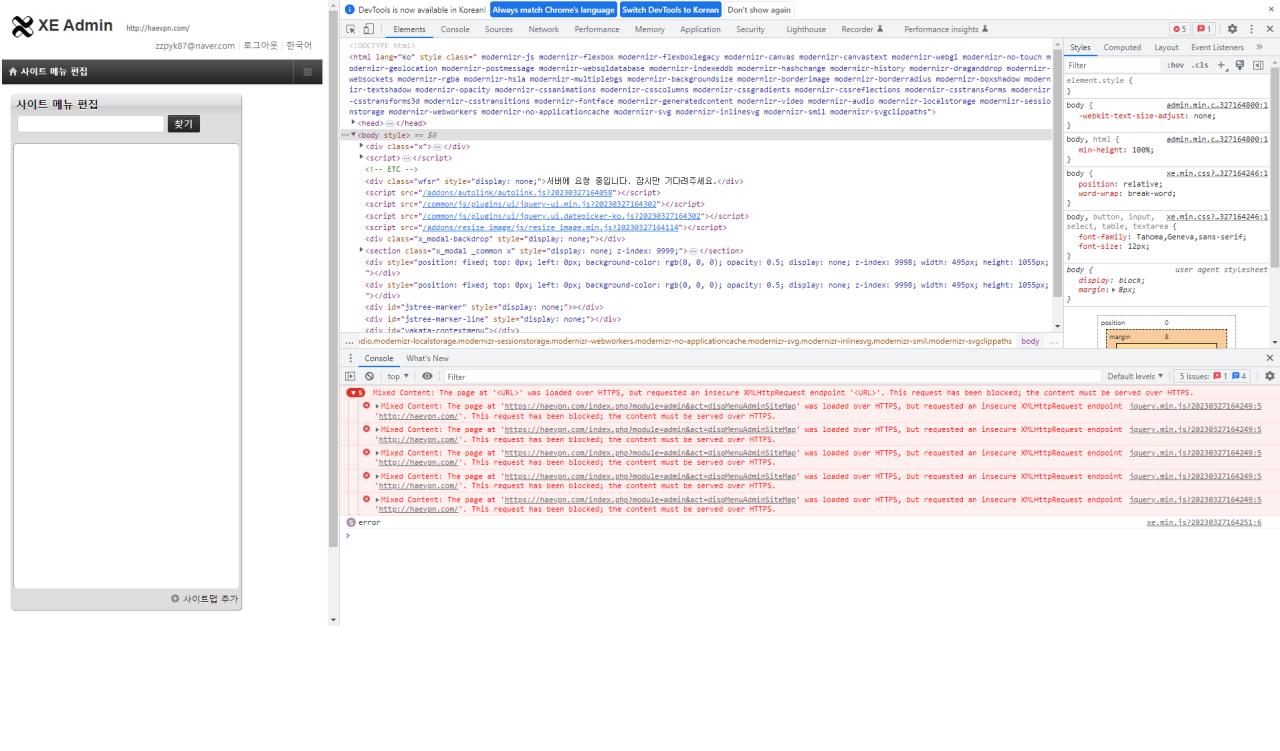Screen dimensions: 1280x751
Task: Click the 로그아웃 link
Action: 261,45
